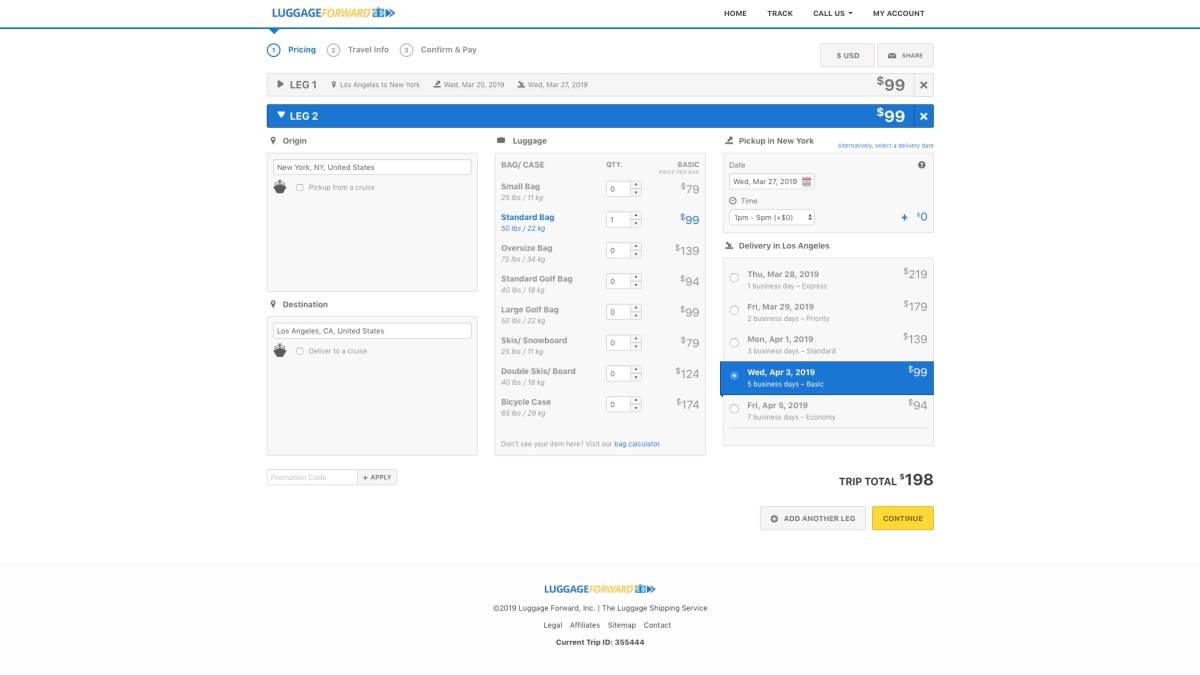
Task: Go to HOME in top navigation
Action: pyautogui.click(x=735, y=14)
